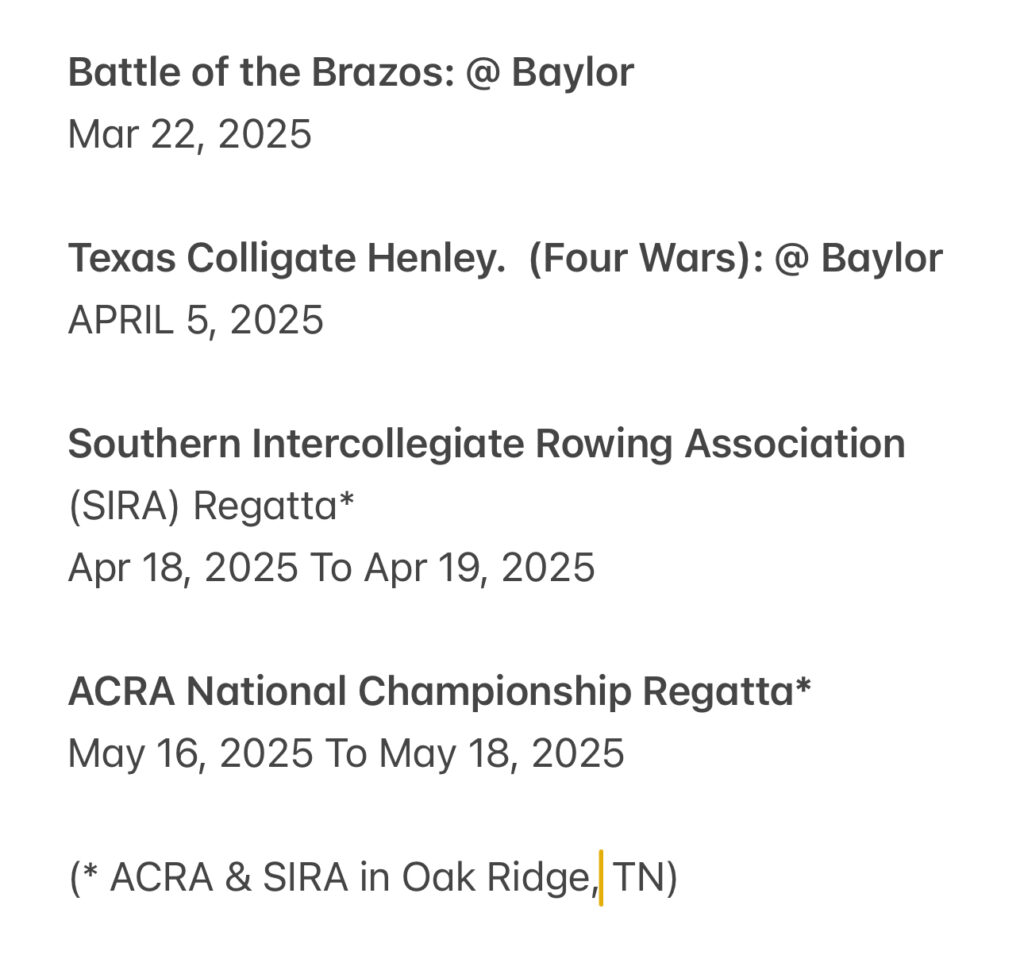
Task: Click the 'Battle of the Brazos: @ Baylor' heading
Action: [x=351, y=73]
